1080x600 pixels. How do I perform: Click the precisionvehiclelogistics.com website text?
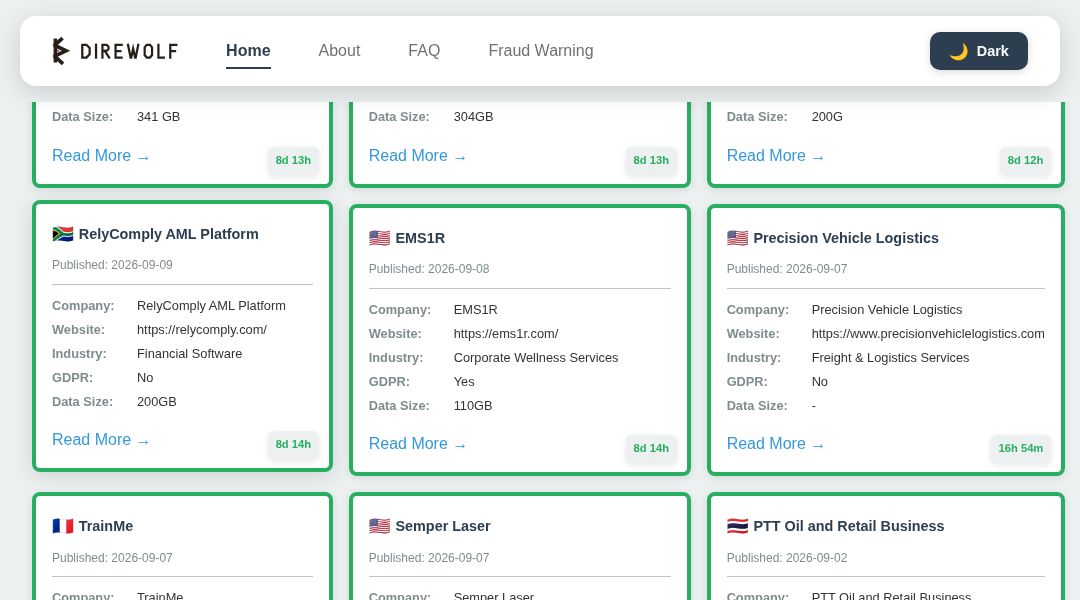(928, 334)
